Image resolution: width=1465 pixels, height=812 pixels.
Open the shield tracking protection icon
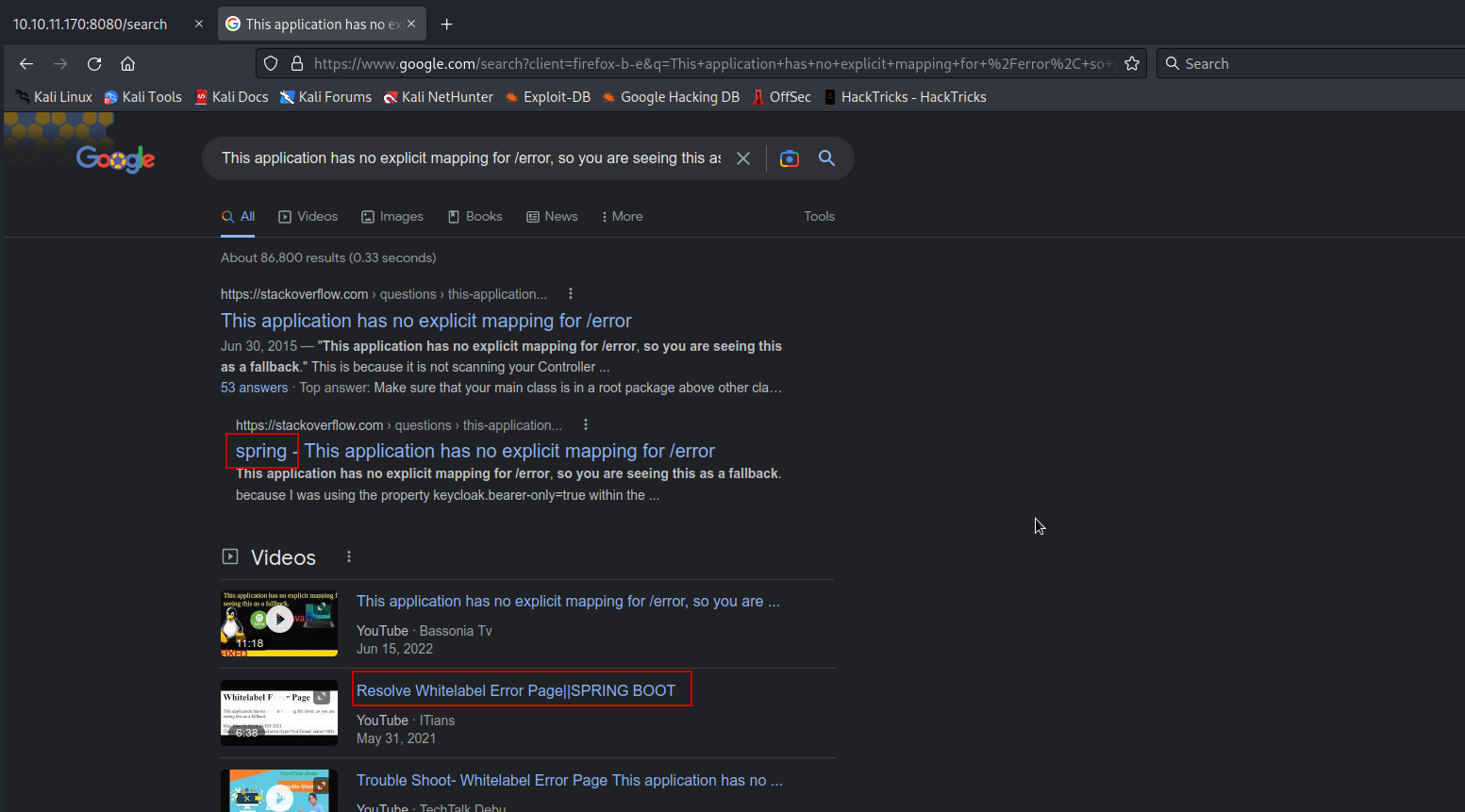pyautogui.click(x=271, y=63)
